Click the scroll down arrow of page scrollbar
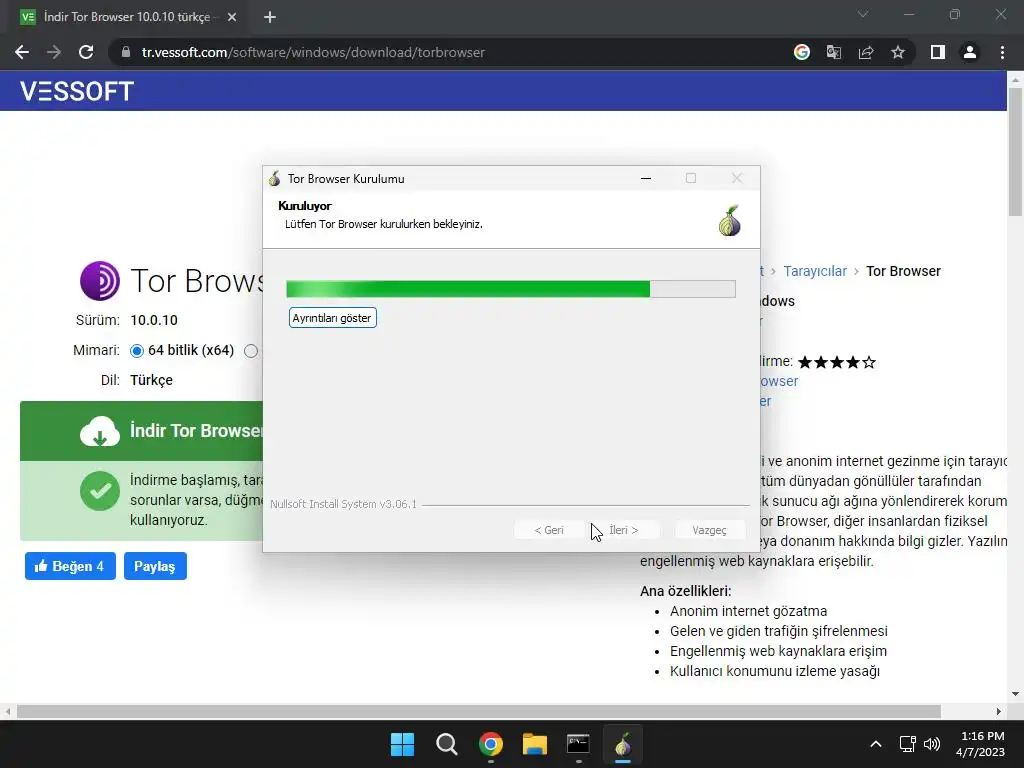The height and width of the screenshot is (768, 1024). click(x=1015, y=694)
